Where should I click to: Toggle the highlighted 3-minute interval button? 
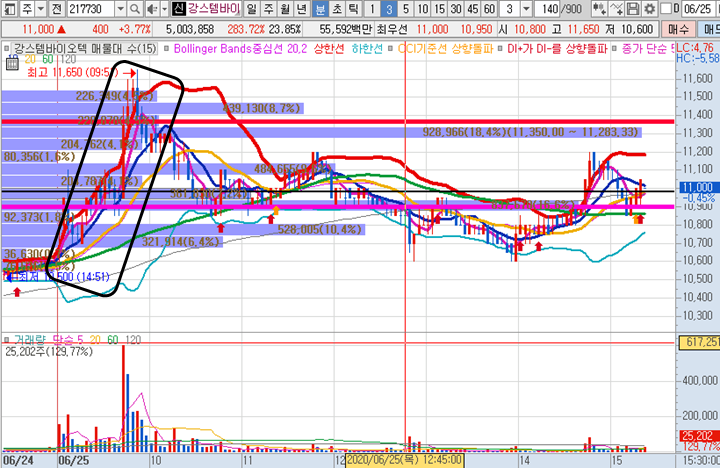click(389, 9)
